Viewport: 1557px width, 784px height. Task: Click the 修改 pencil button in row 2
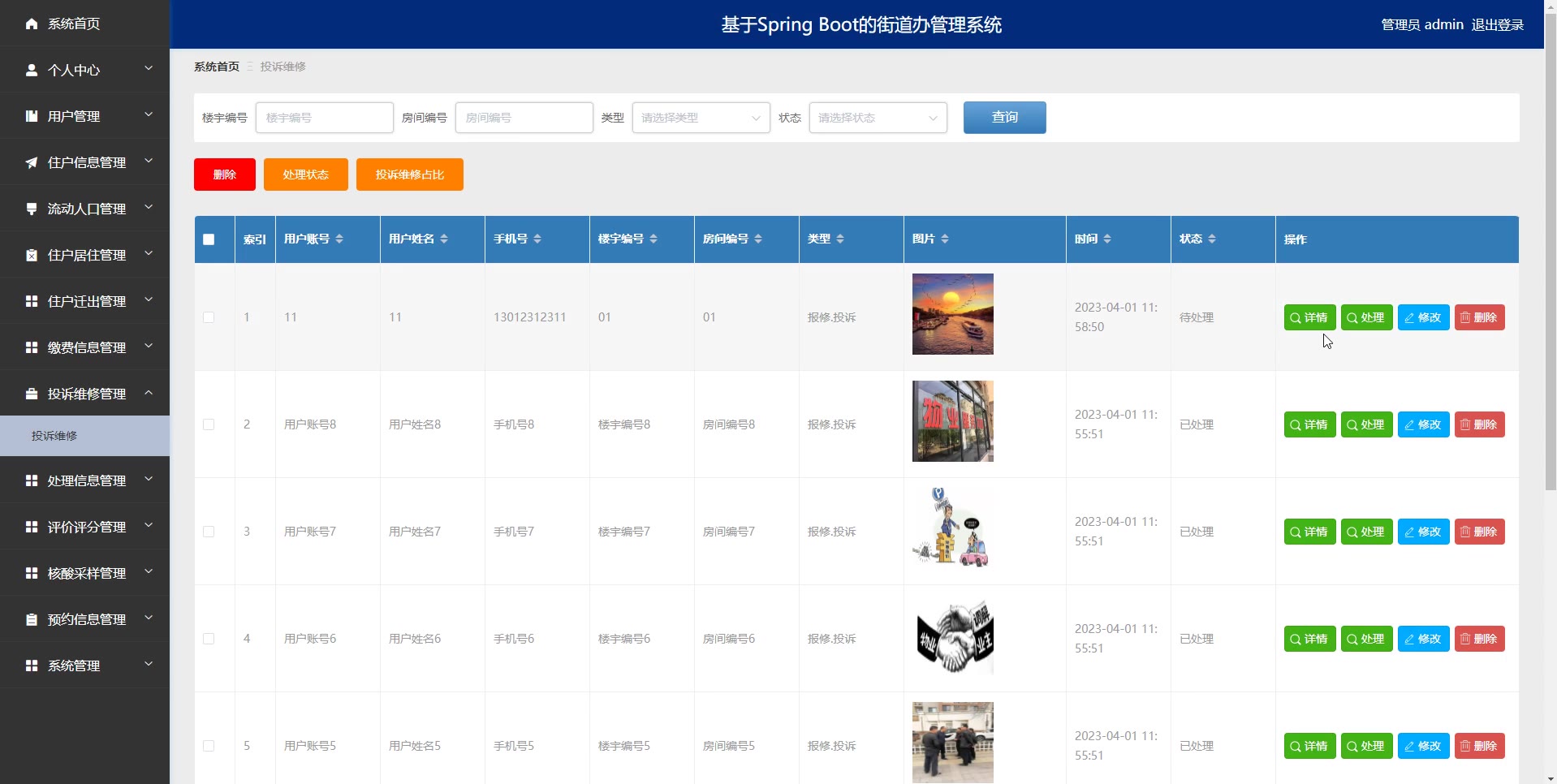pyautogui.click(x=1423, y=424)
